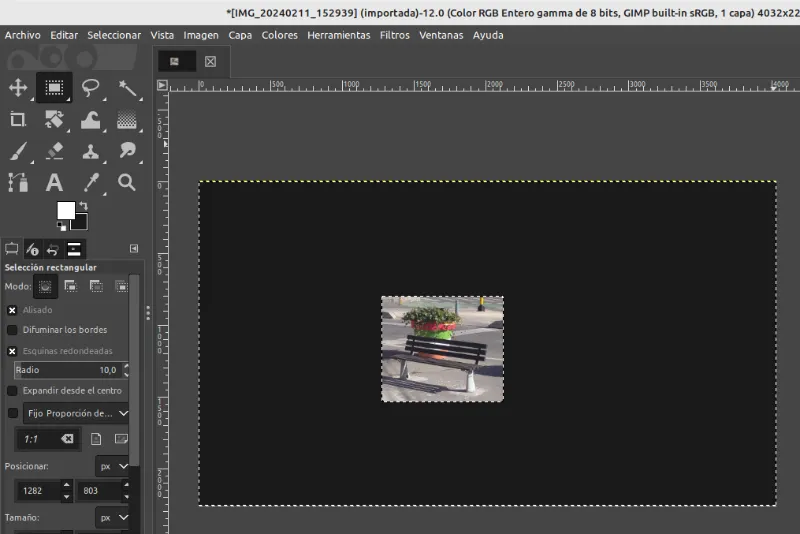Open the Tamaño px unit dropdown
Image resolution: width=800 pixels, height=534 pixels.
[113, 518]
